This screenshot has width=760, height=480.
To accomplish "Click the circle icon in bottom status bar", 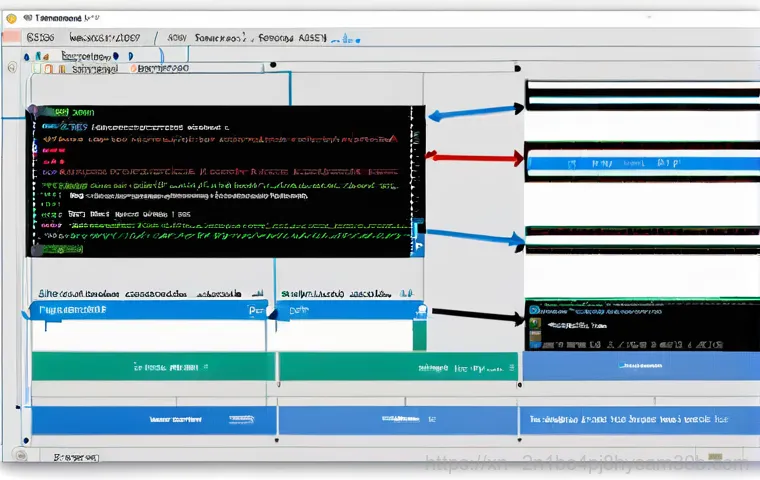I will (17, 457).
